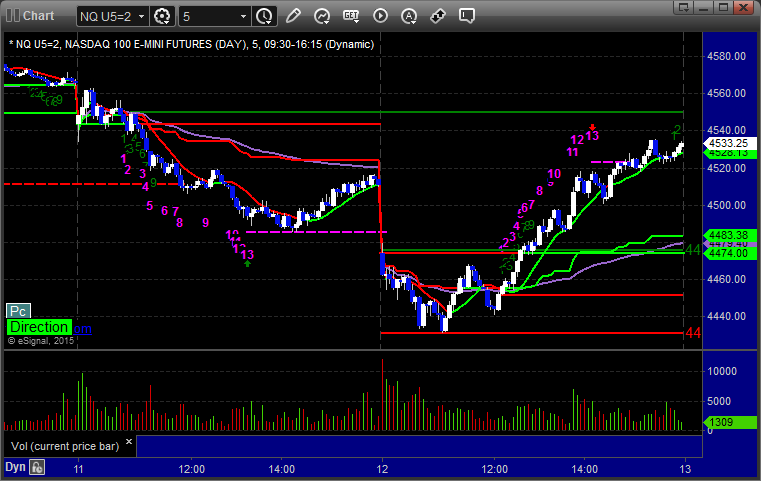Maximize the chart window
Screen dimensions: 761x481
pyautogui.click(x=724, y=7)
